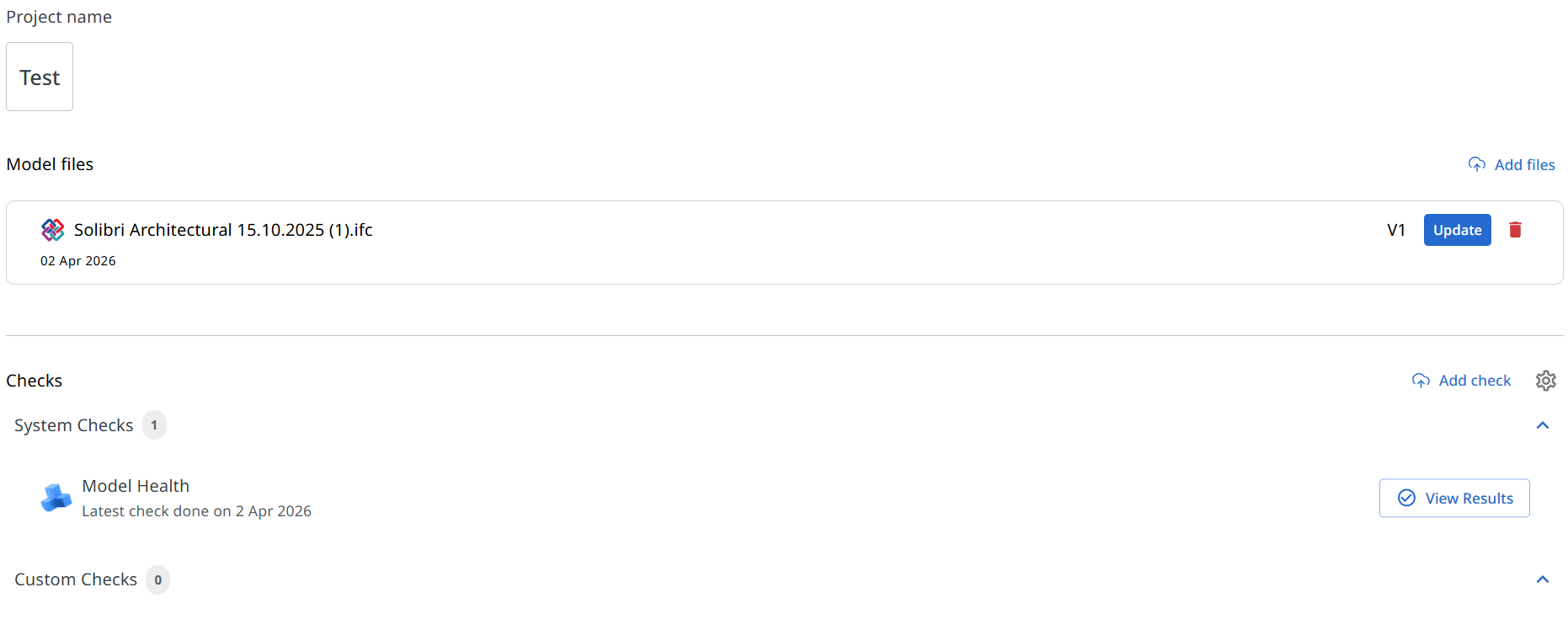Viewport: 1568px width, 619px height.
Task: Click the IFC file type icon
Action: 52,230
